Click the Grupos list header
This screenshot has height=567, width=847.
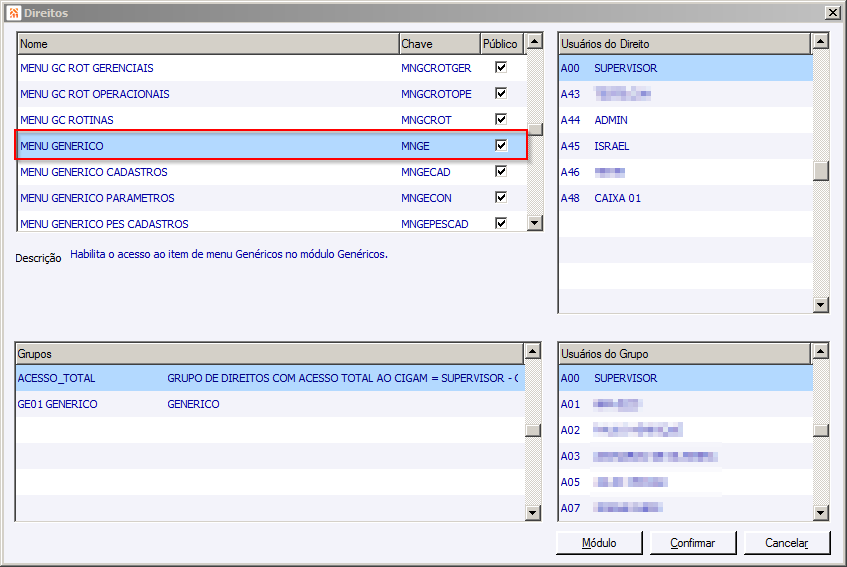click(x=270, y=354)
